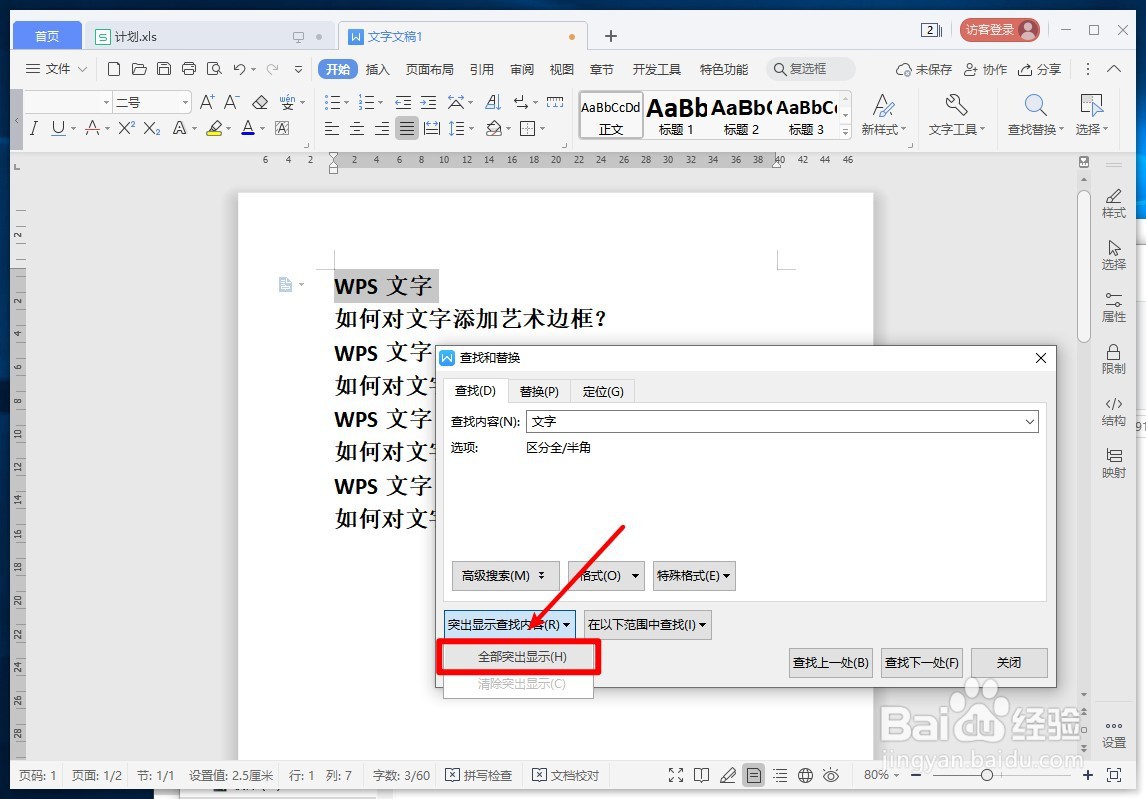Screen dimensions: 1146x799
Task: Click the Find and Replace magnifier icon
Action: (1036, 115)
